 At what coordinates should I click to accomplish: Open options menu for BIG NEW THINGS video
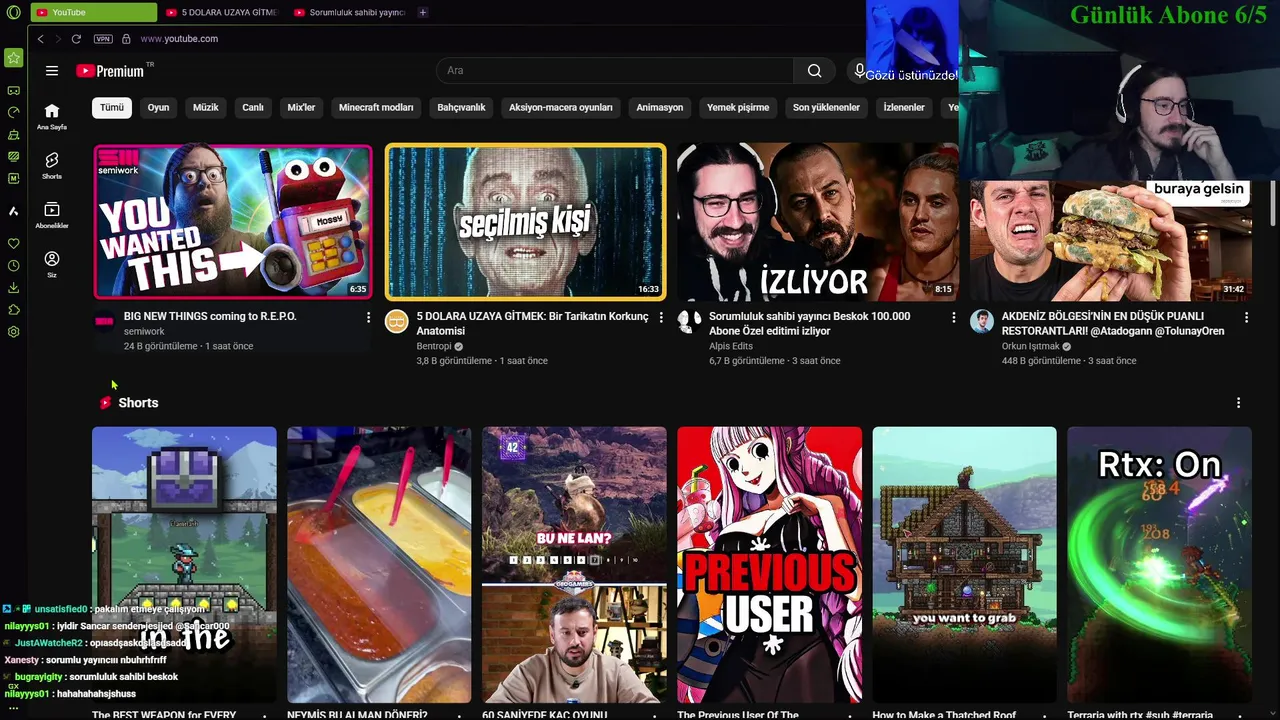[x=368, y=317]
